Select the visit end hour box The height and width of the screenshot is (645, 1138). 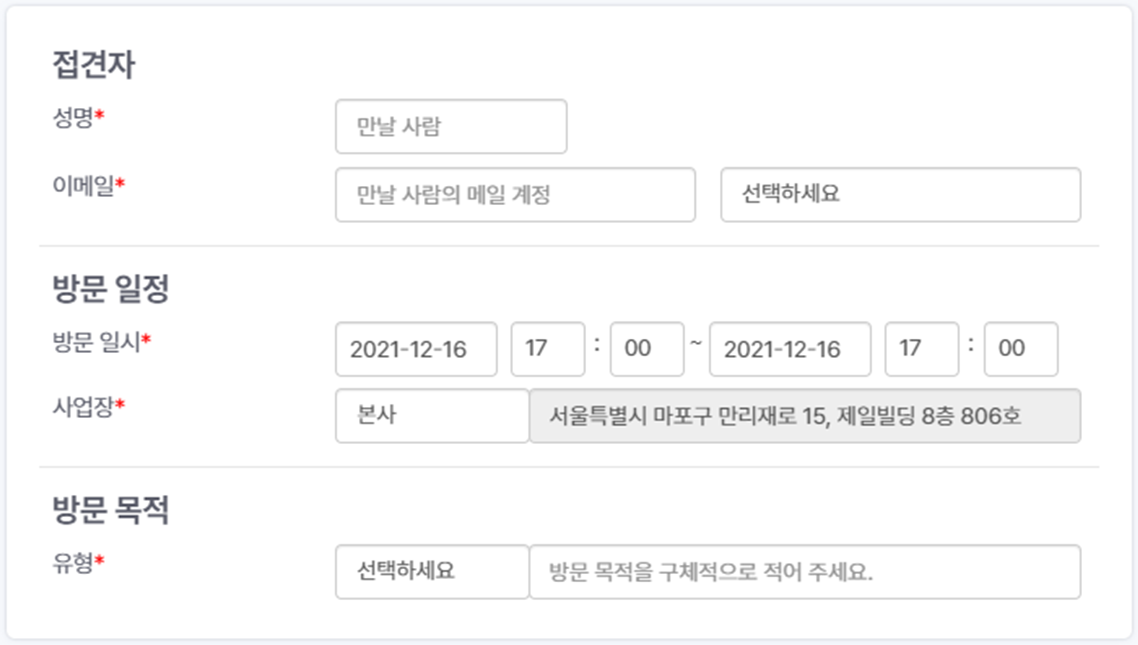(921, 349)
